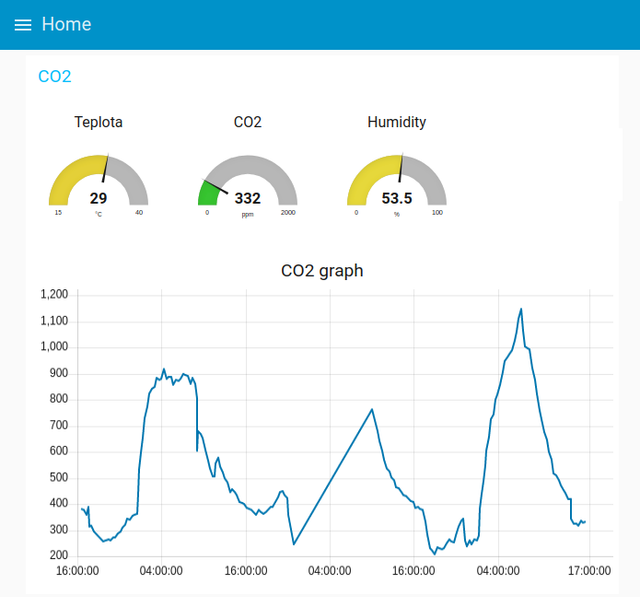
Task: Click the first 16:00:00 x-axis label
Action: (x=77, y=571)
